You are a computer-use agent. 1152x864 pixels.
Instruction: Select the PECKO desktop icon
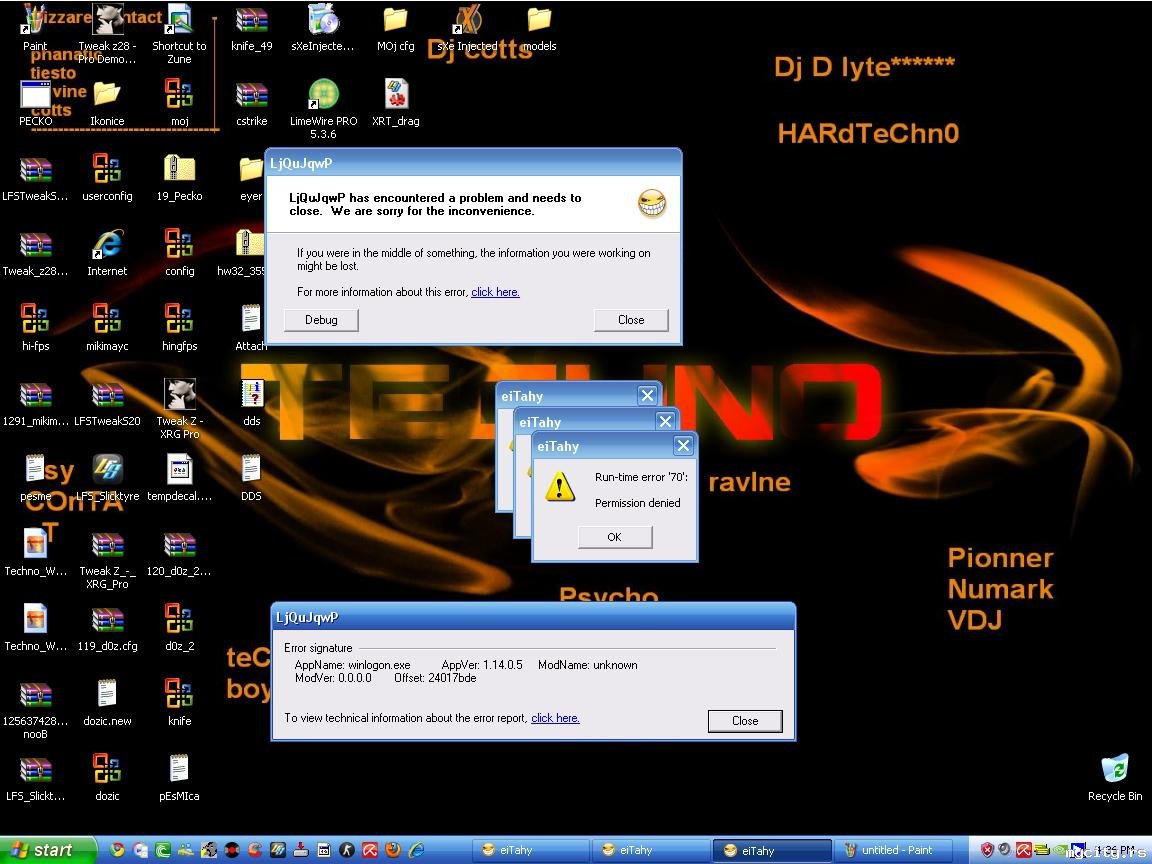tap(35, 104)
